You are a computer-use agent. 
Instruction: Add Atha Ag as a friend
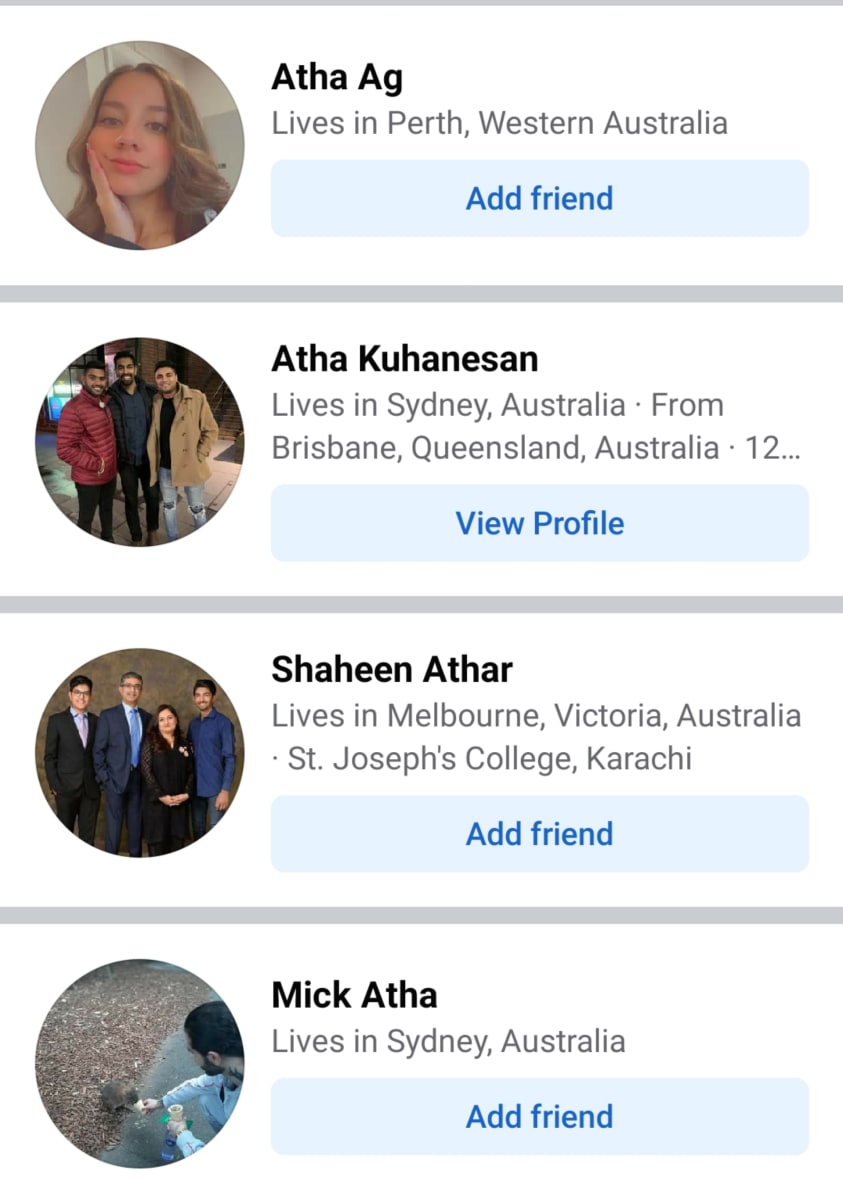click(x=540, y=198)
